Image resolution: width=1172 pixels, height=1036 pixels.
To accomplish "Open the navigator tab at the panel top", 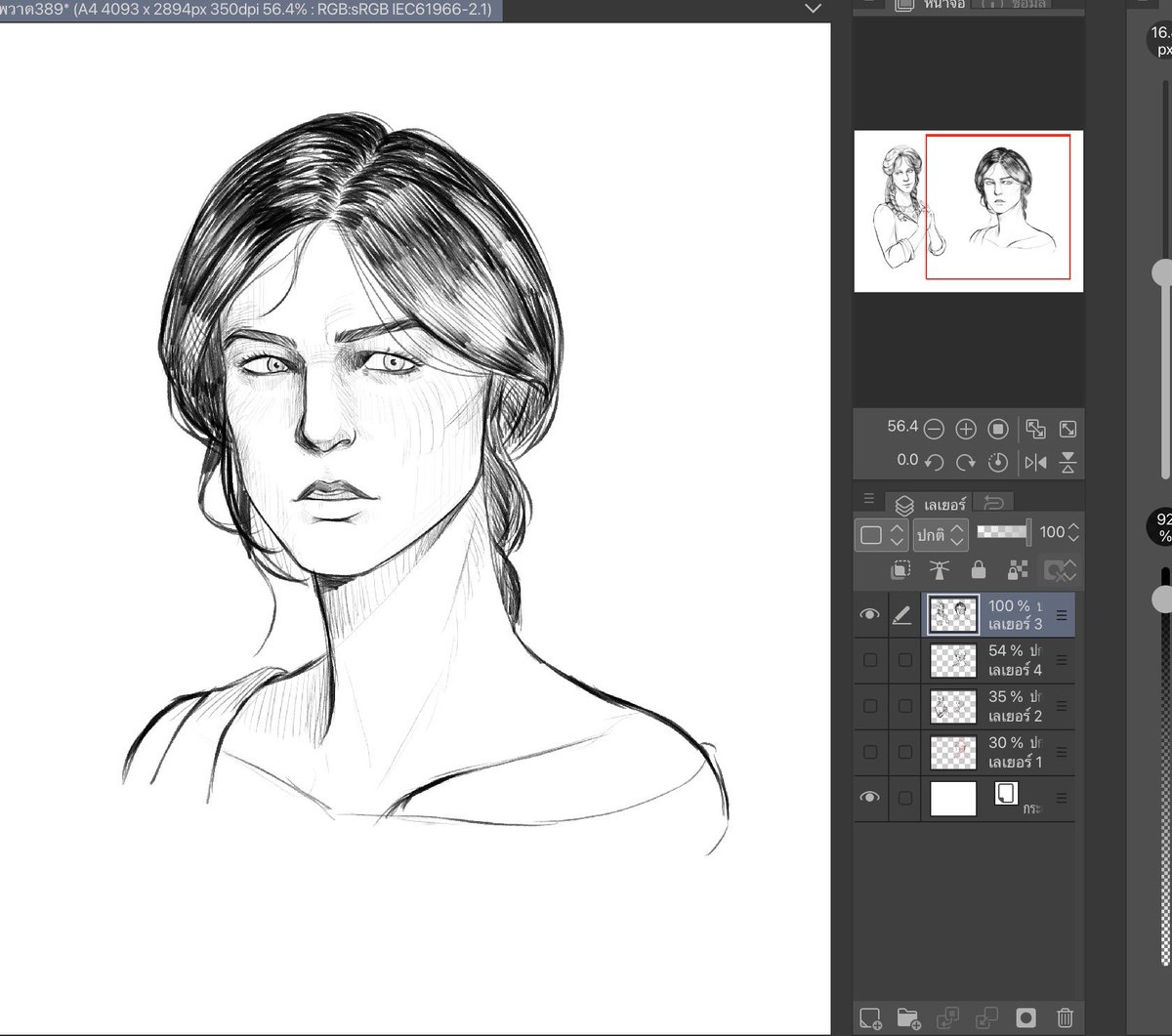I will pyautogui.click(x=927, y=4).
